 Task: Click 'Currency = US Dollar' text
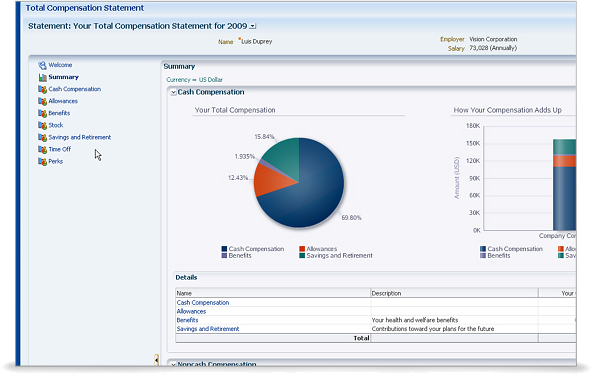194,80
